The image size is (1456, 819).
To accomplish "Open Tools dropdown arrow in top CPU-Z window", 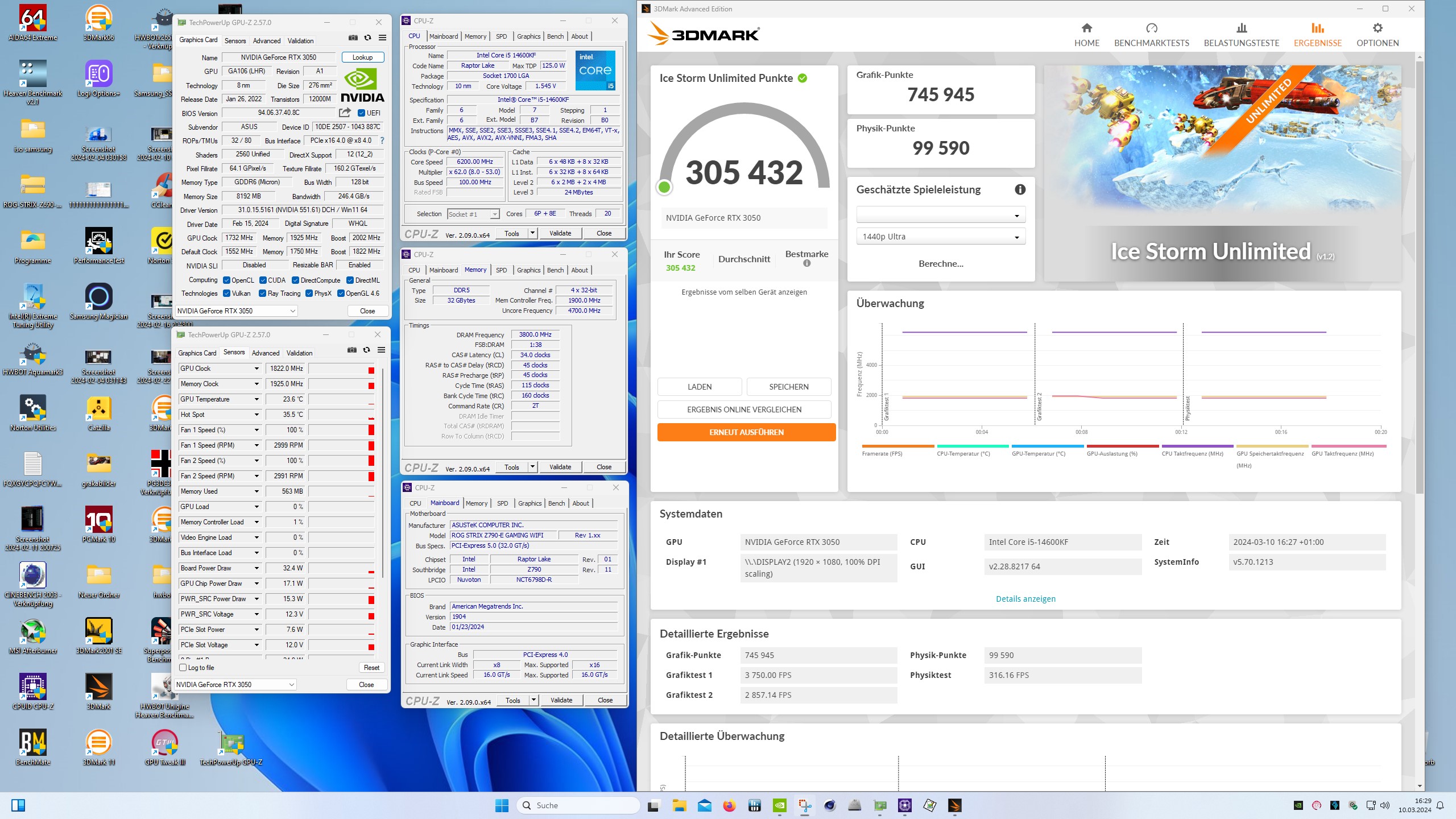I will click(x=532, y=233).
